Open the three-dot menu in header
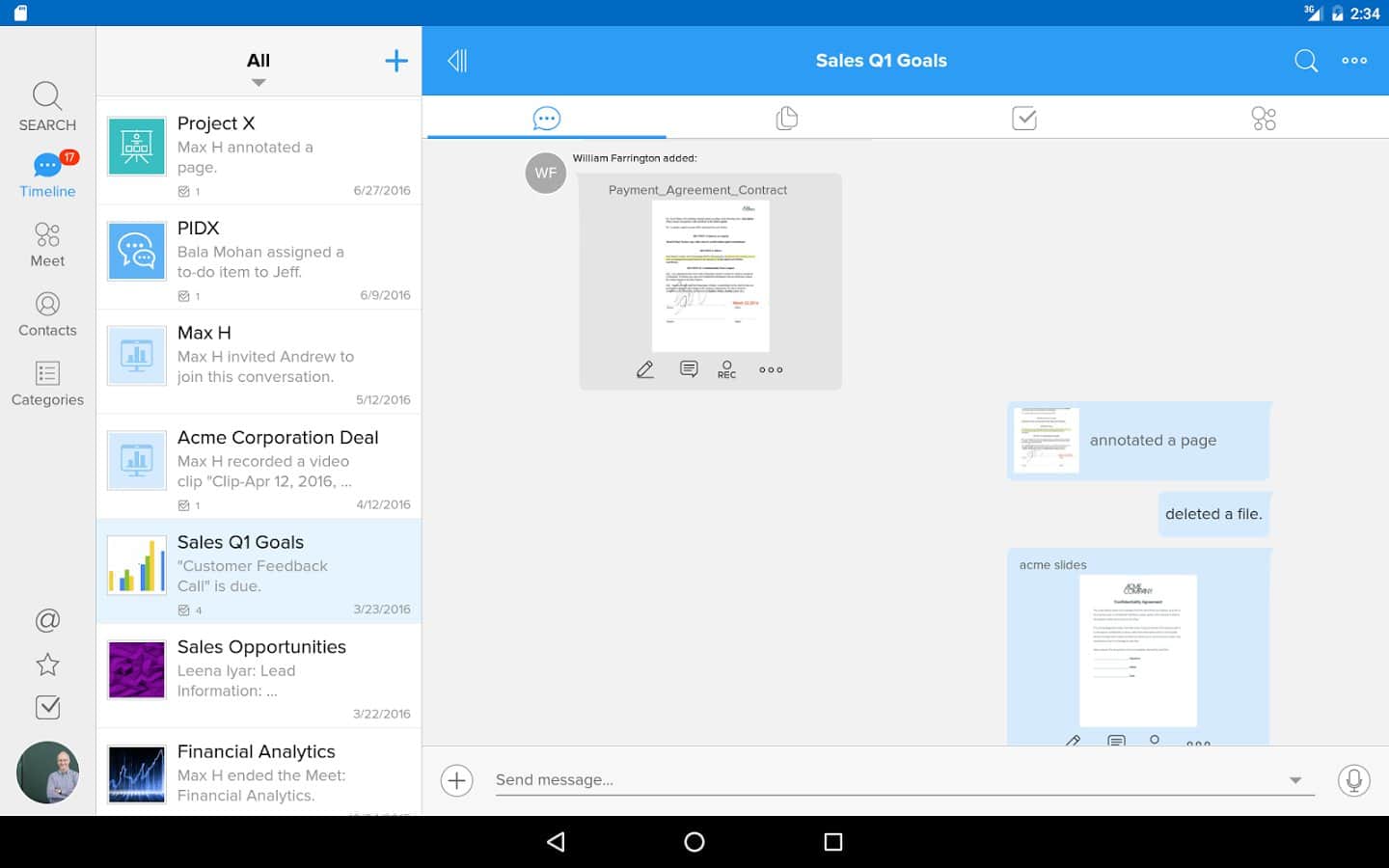1389x868 pixels. click(x=1354, y=61)
